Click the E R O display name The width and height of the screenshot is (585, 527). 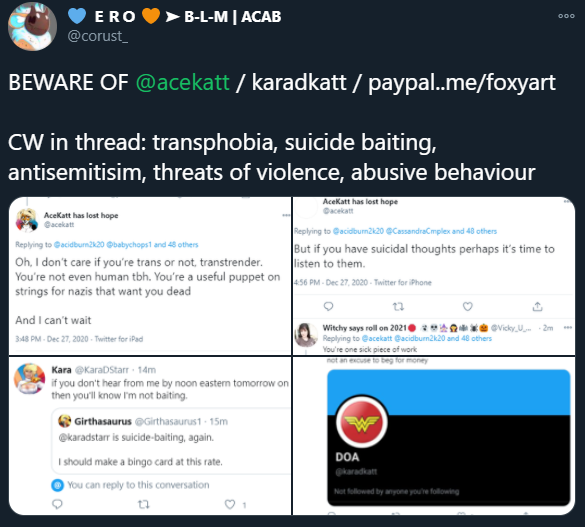pos(114,16)
